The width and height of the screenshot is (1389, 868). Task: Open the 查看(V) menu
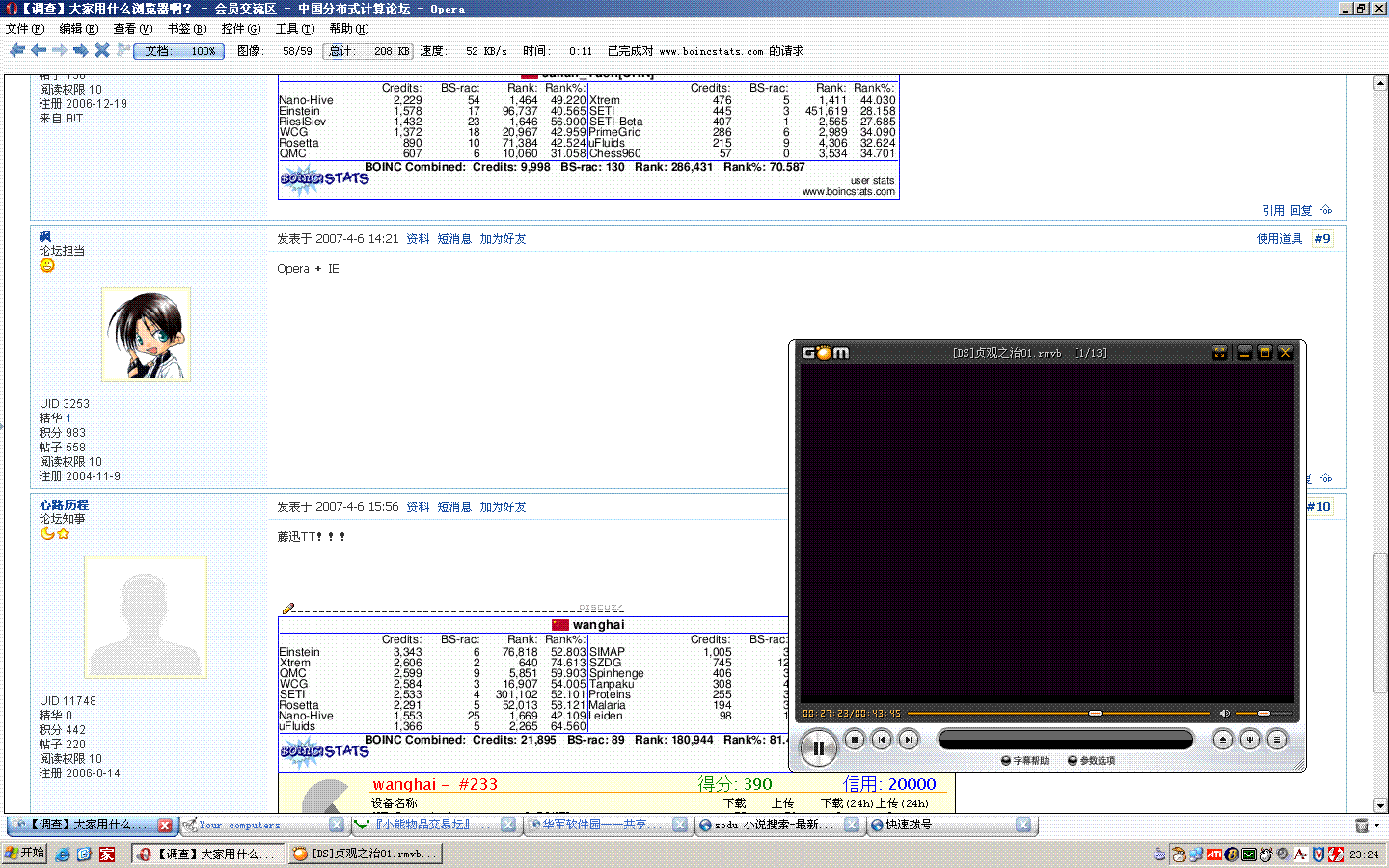132,29
